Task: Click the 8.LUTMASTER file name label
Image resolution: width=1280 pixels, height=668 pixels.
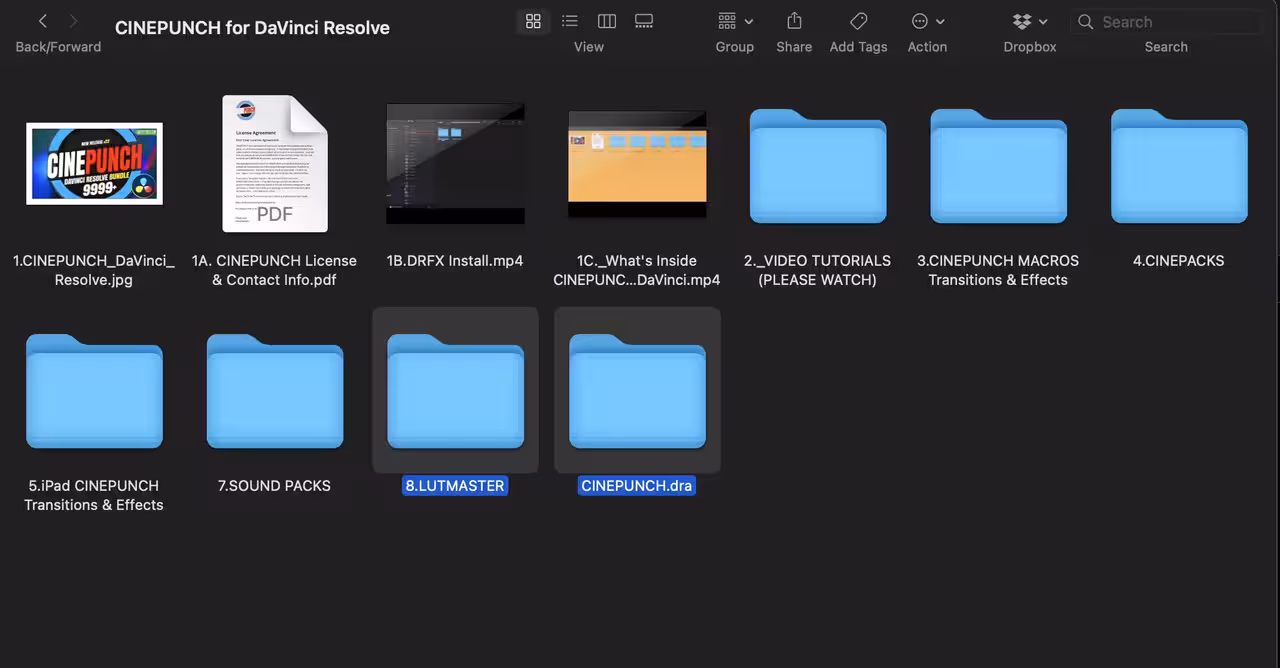Action: [x=455, y=486]
